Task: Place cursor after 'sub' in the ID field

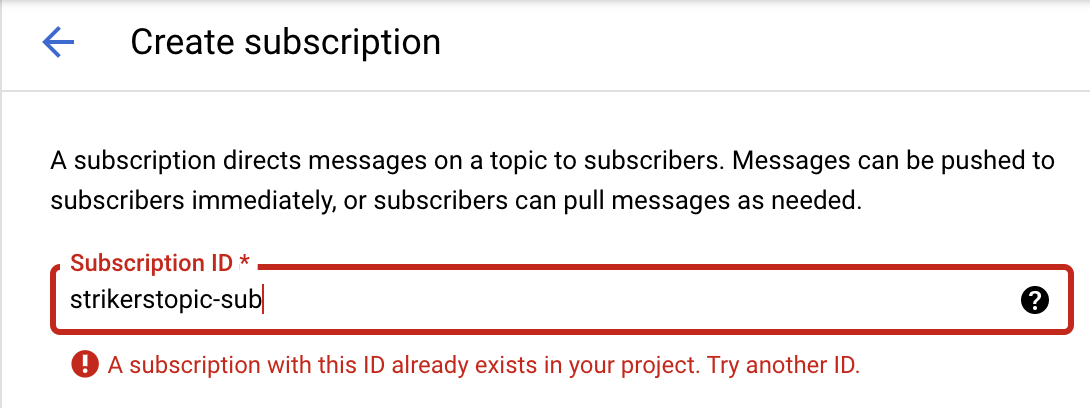Action: tap(261, 299)
